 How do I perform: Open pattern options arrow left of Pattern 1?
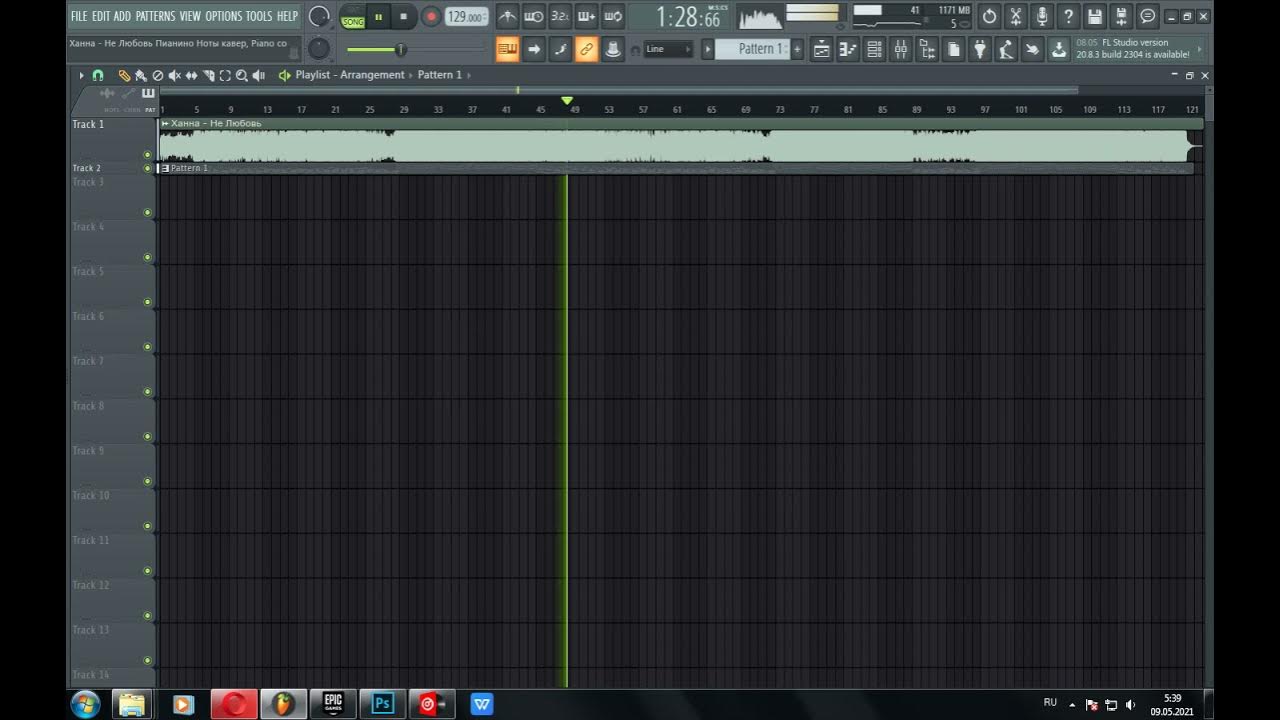coord(708,49)
